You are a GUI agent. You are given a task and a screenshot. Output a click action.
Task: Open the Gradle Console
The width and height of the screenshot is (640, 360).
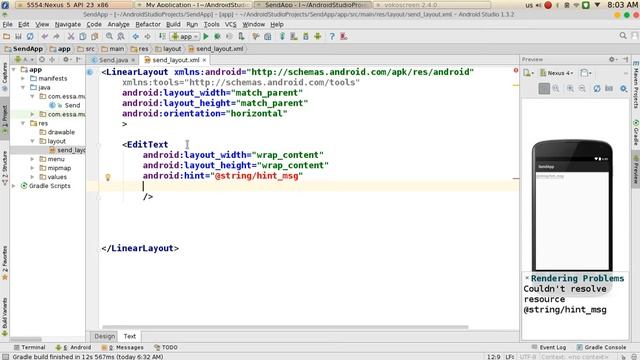point(601,347)
